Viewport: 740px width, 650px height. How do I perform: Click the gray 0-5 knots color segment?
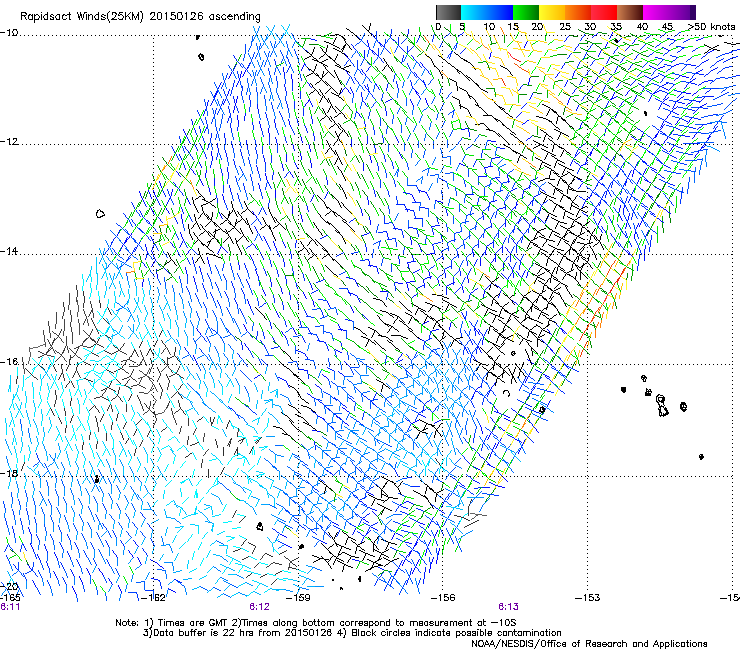(448, 12)
